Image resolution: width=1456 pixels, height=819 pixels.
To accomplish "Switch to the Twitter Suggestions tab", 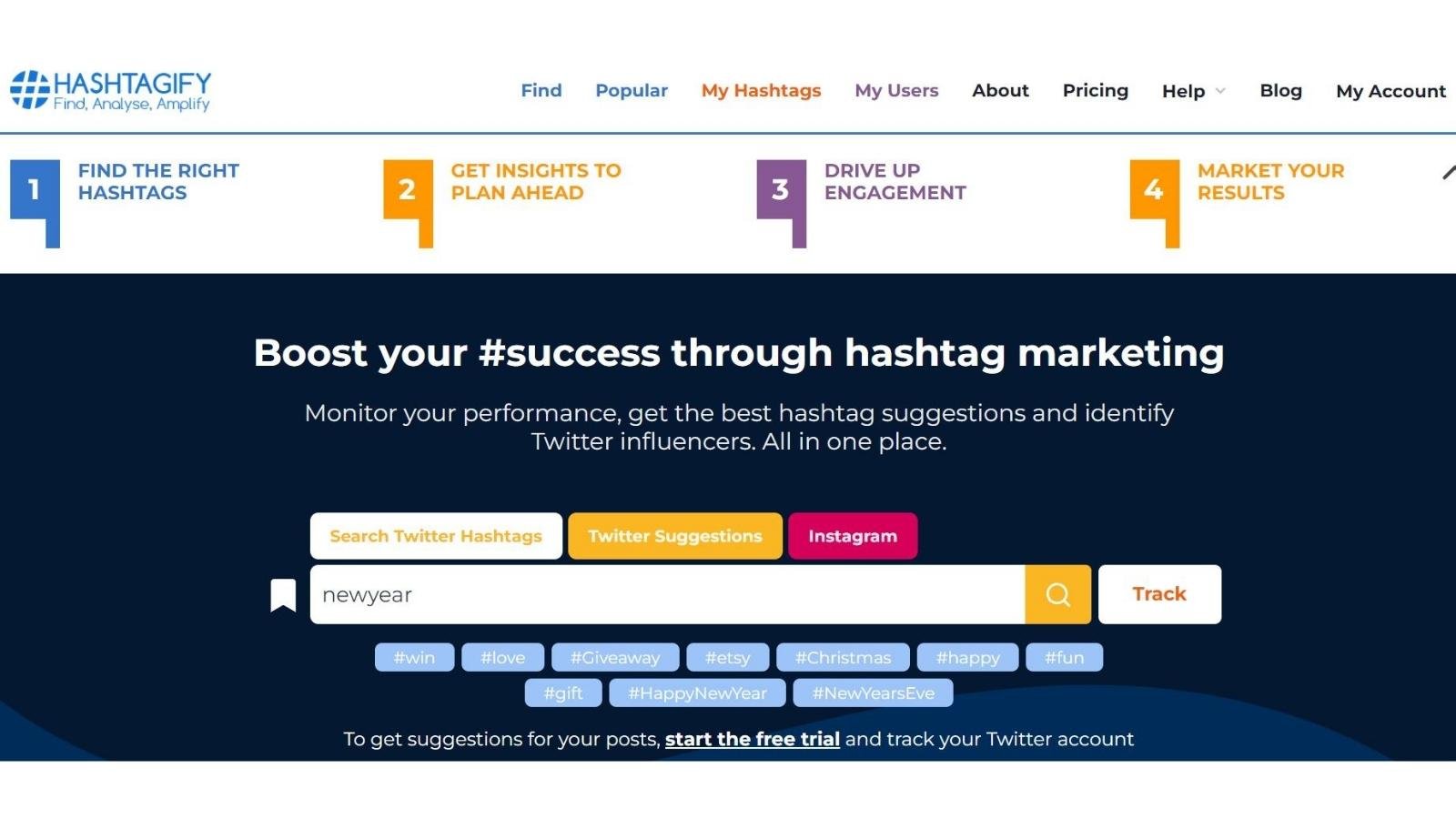I will pyautogui.click(x=675, y=536).
